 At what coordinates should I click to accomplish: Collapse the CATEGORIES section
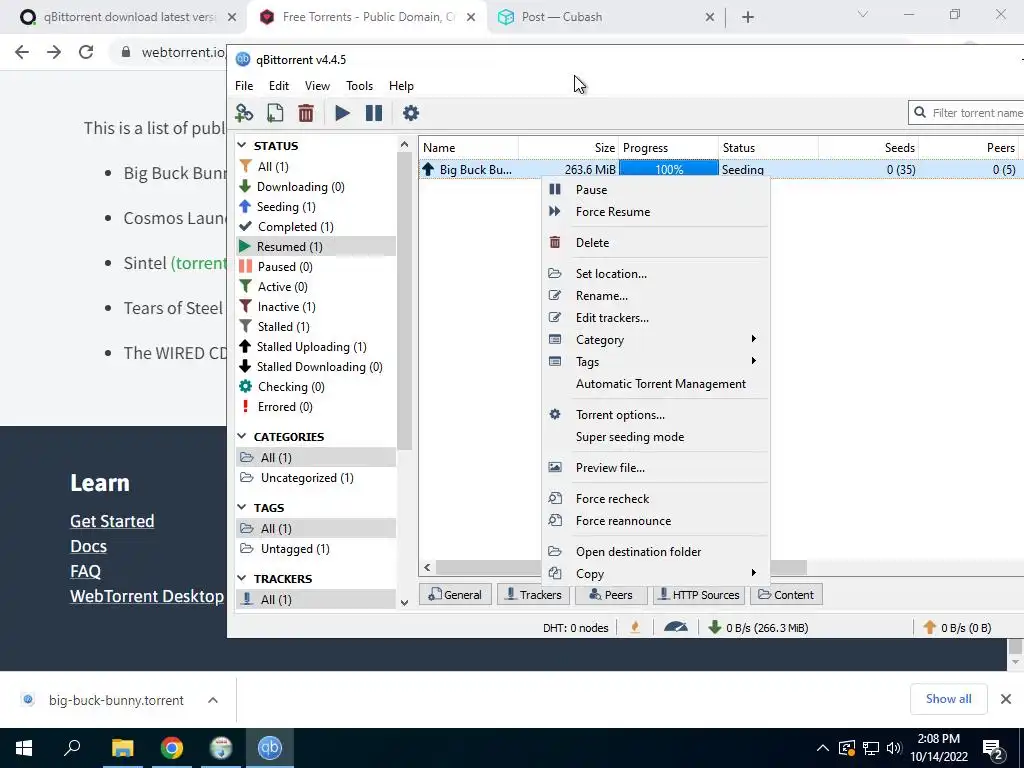[242, 436]
